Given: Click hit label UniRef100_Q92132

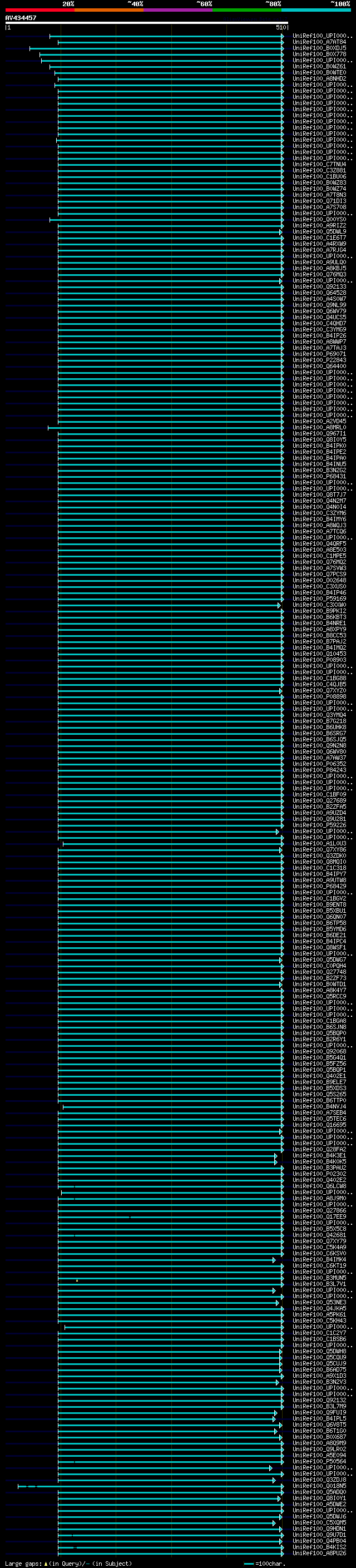Looking at the screenshot, I should pyautogui.click(x=319, y=1400).
